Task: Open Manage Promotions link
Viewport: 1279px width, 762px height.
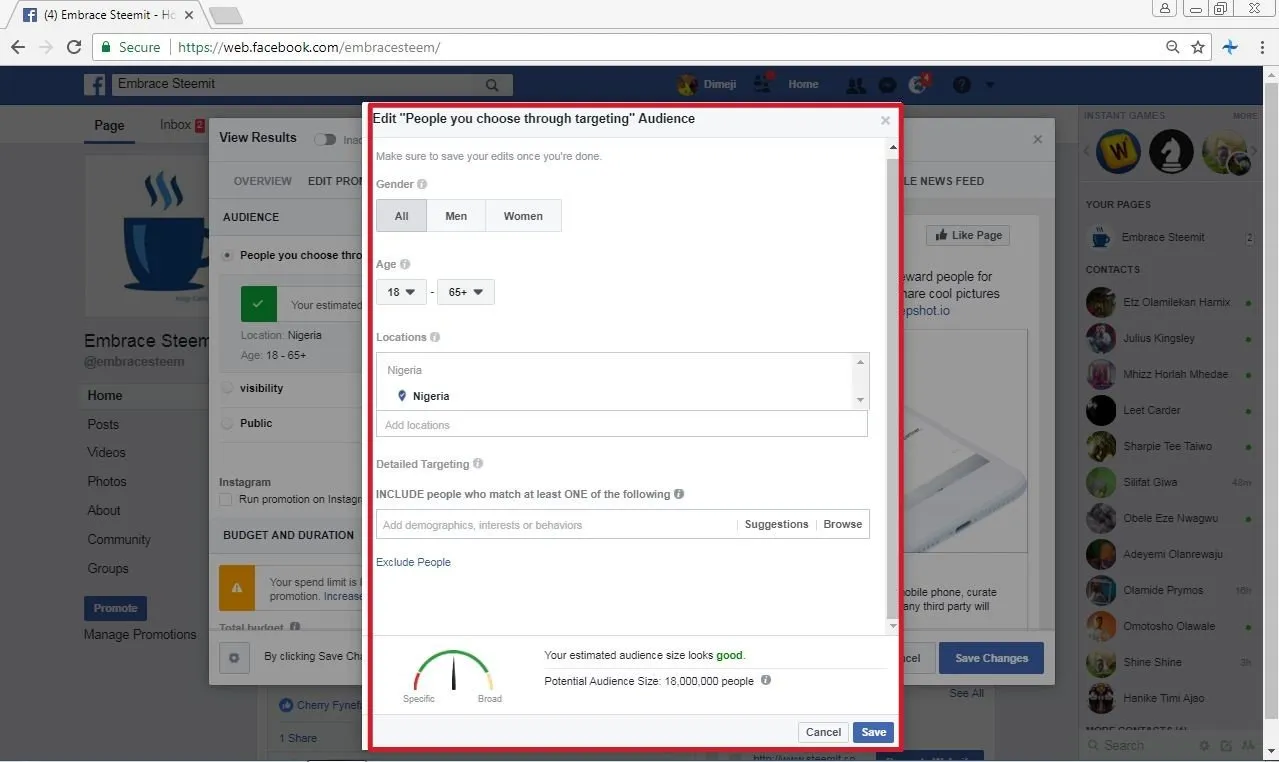Action: coord(140,634)
